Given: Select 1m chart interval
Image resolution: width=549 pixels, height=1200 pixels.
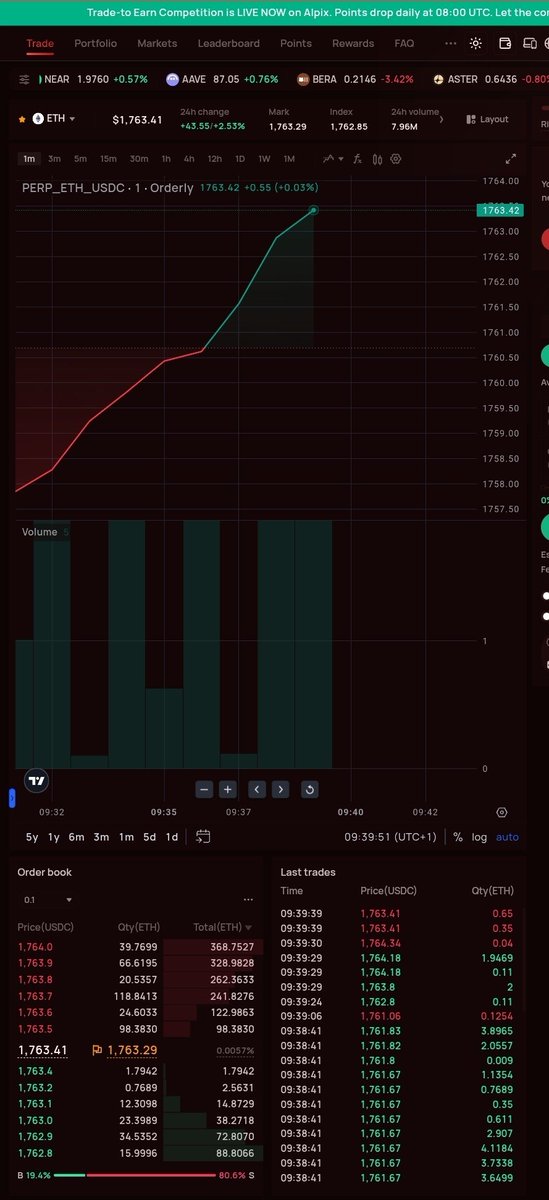Looking at the screenshot, I should 29,159.
